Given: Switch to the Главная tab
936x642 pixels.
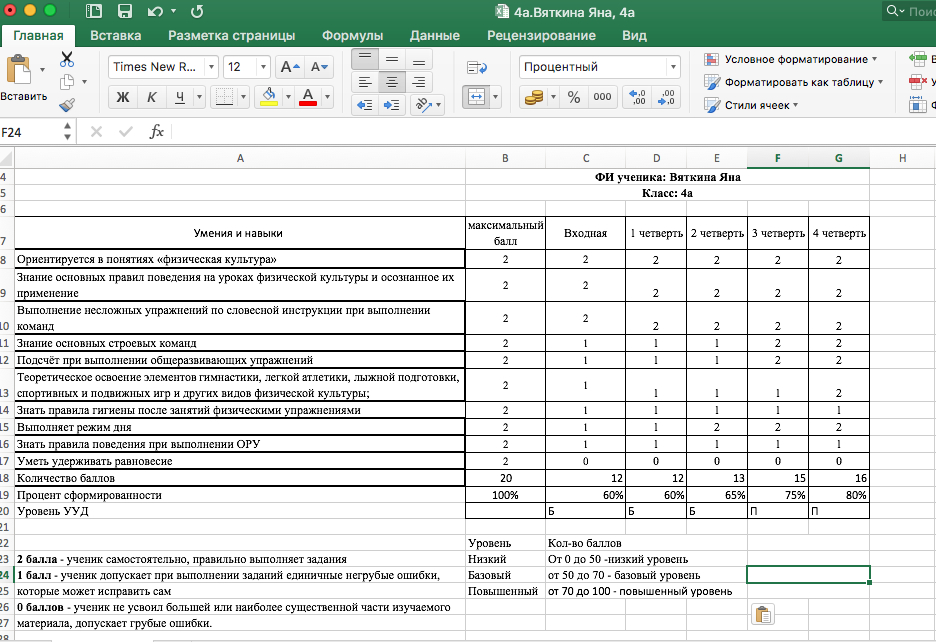Looking at the screenshot, I should 38,35.
